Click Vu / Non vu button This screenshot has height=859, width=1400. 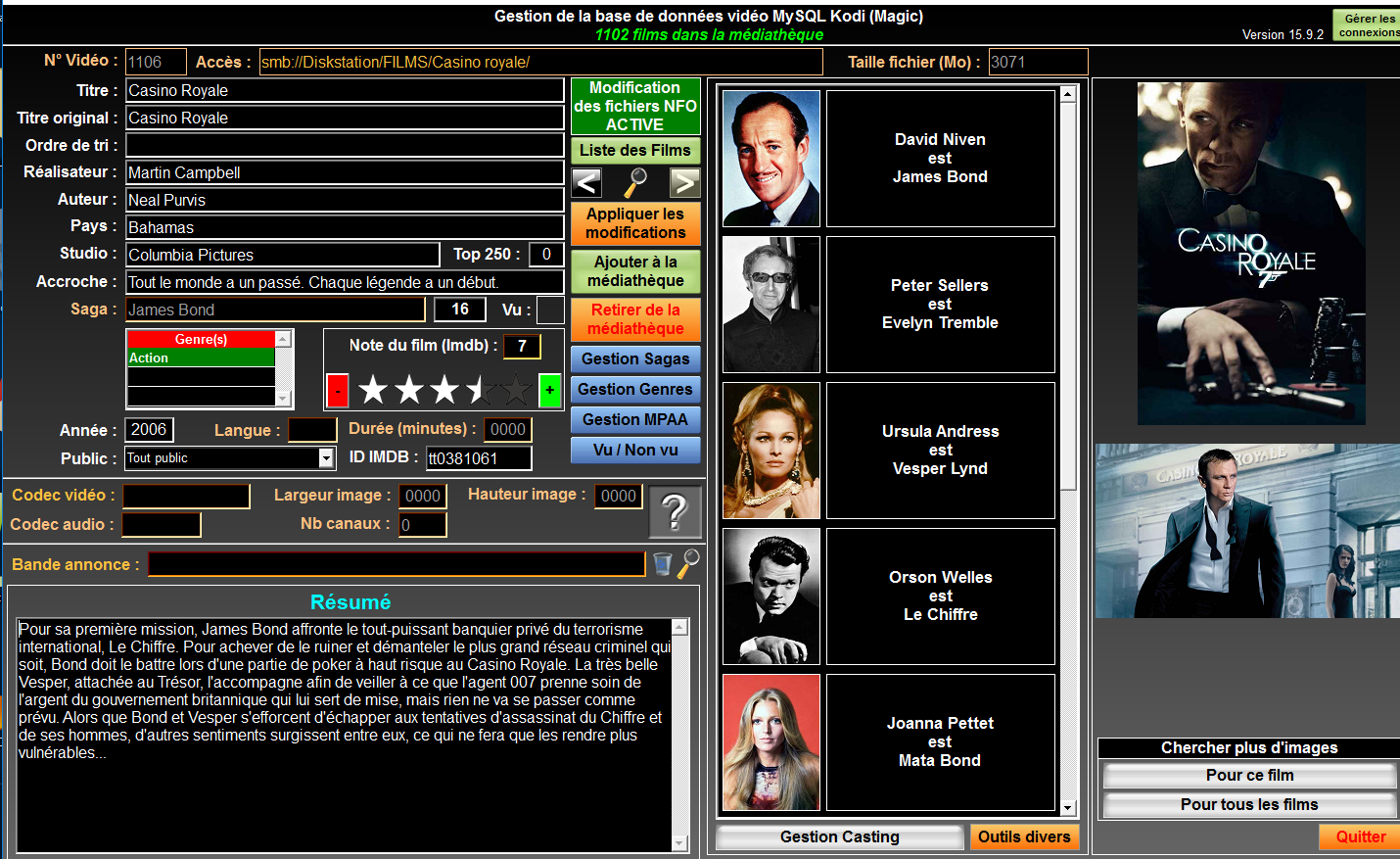[635, 450]
